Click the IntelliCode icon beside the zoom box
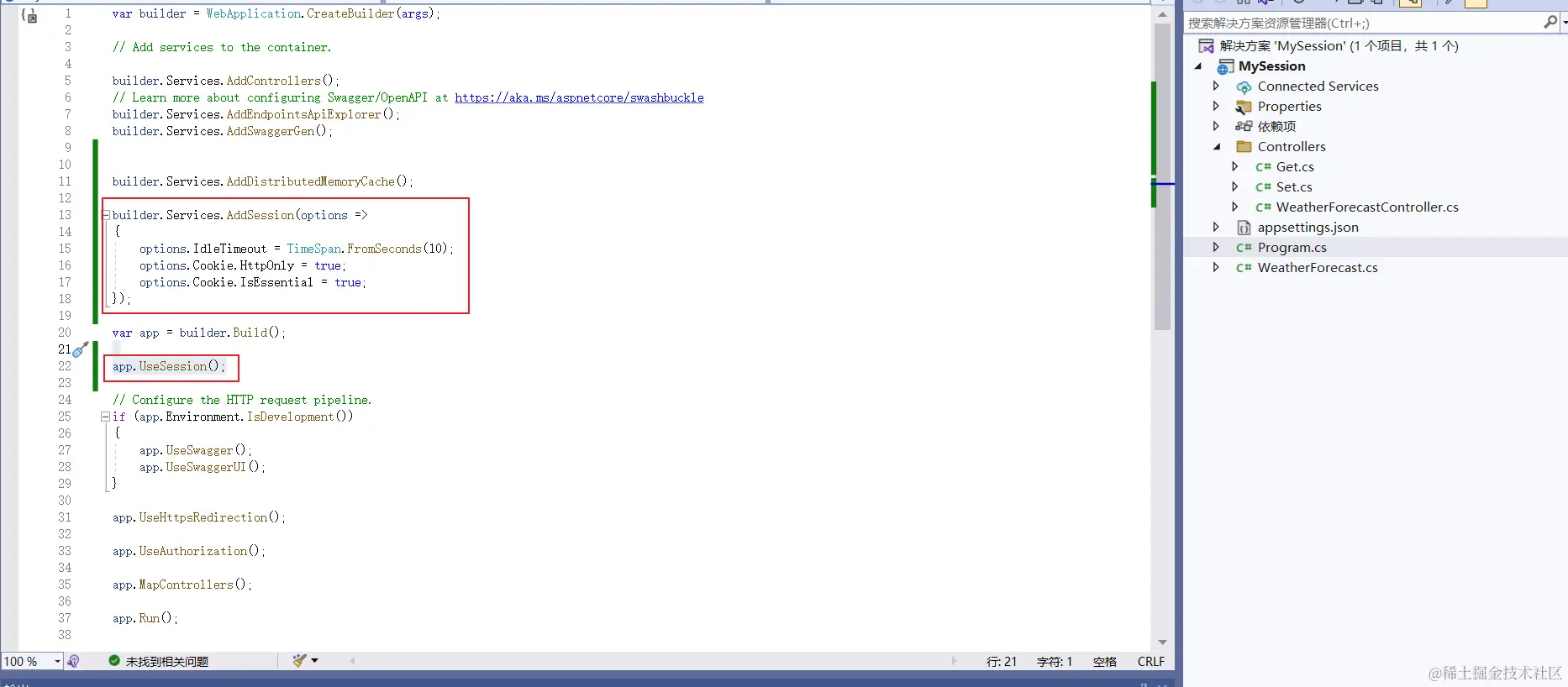 (x=73, y=661)
